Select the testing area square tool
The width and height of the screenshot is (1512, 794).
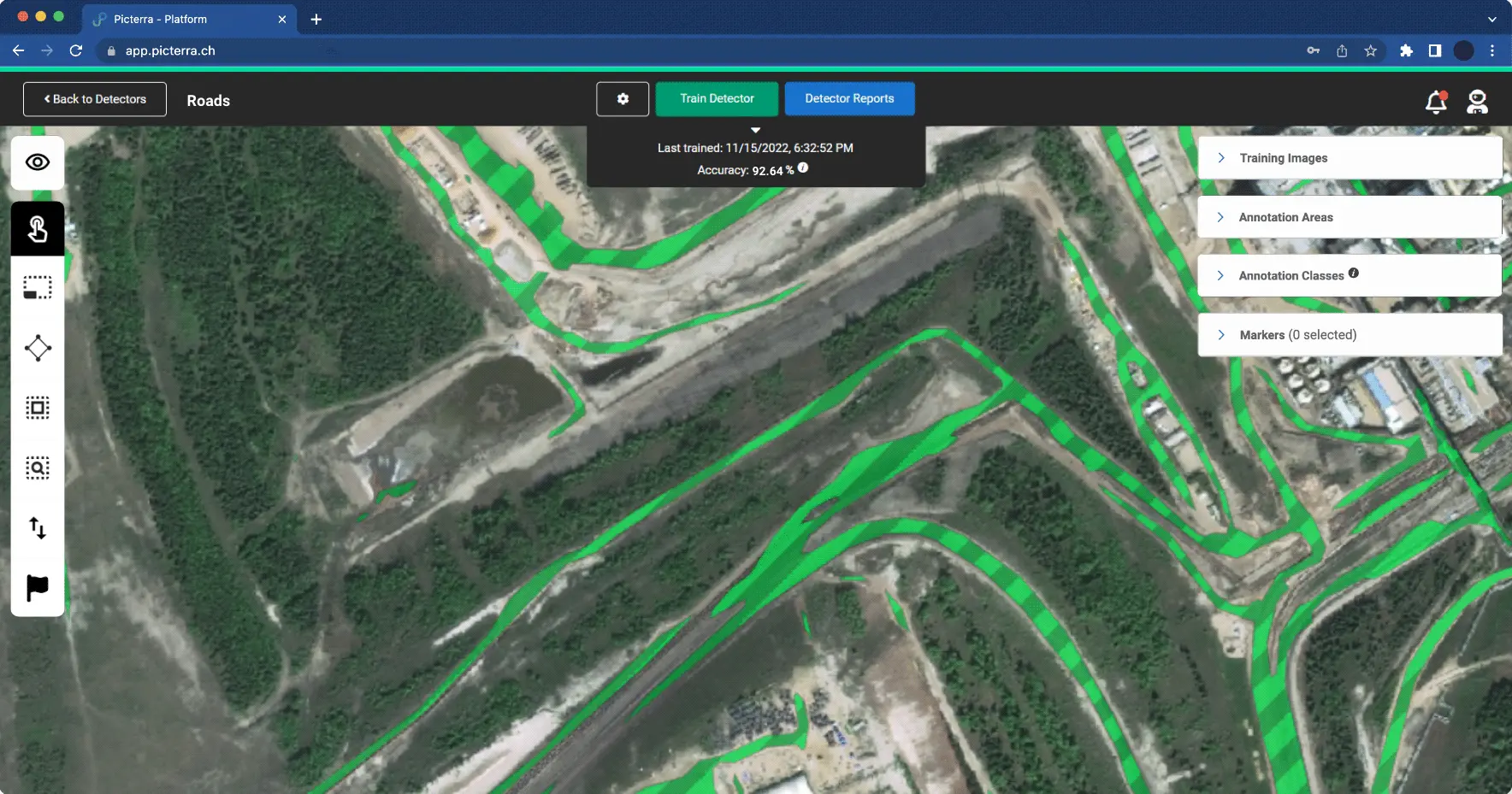[38, 408]
